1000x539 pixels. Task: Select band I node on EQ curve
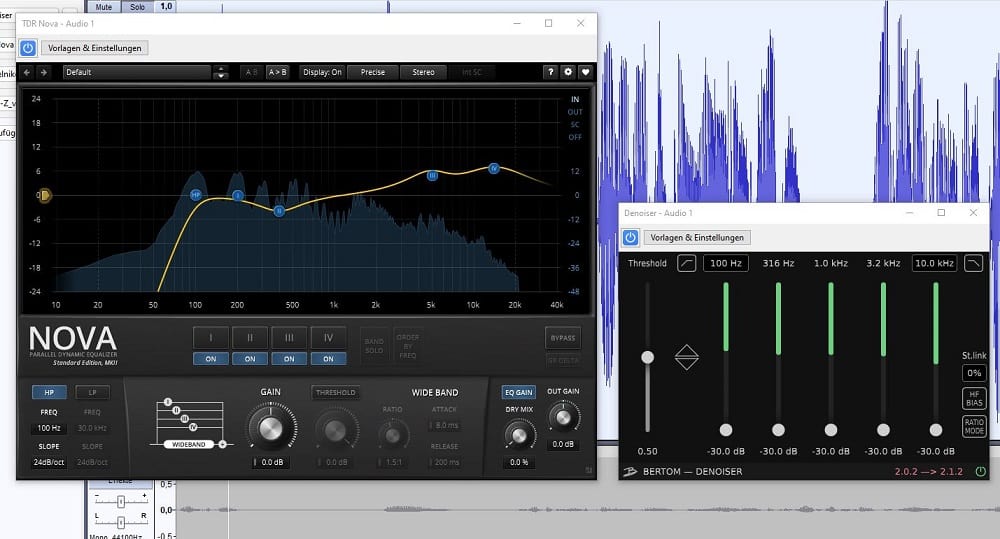point(237,195)
